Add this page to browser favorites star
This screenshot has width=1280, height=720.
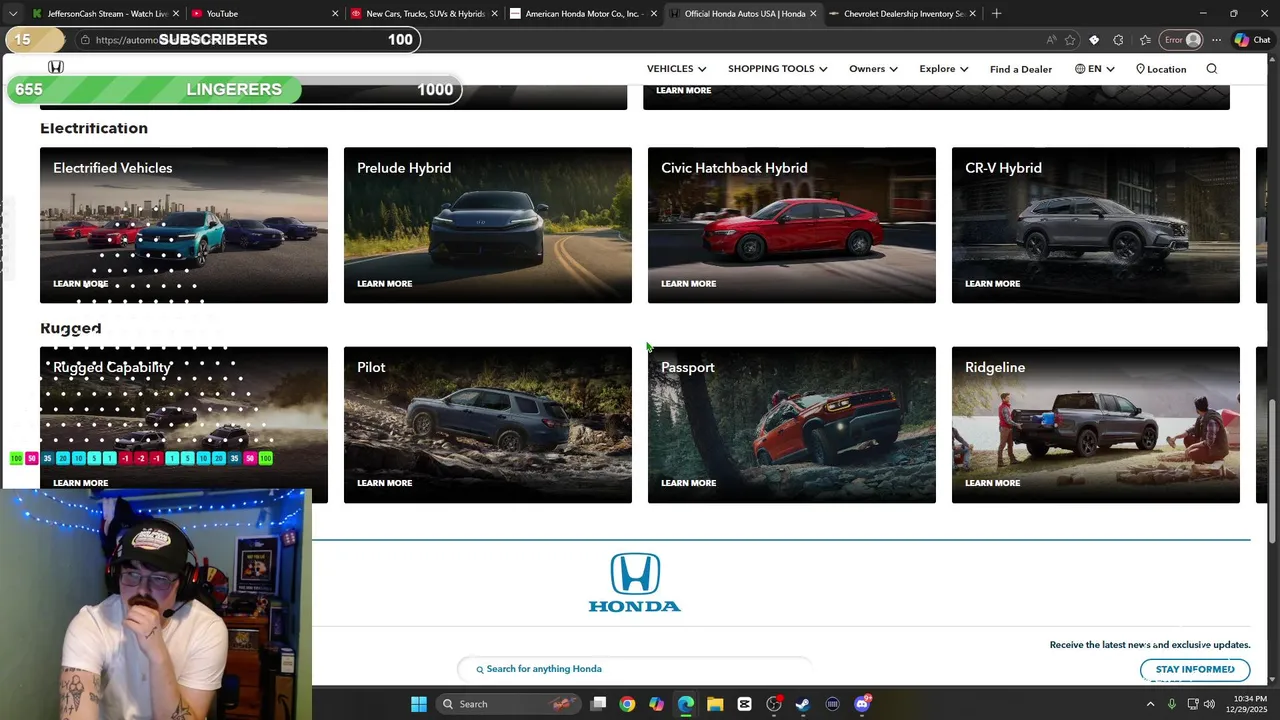(1070, 40)
